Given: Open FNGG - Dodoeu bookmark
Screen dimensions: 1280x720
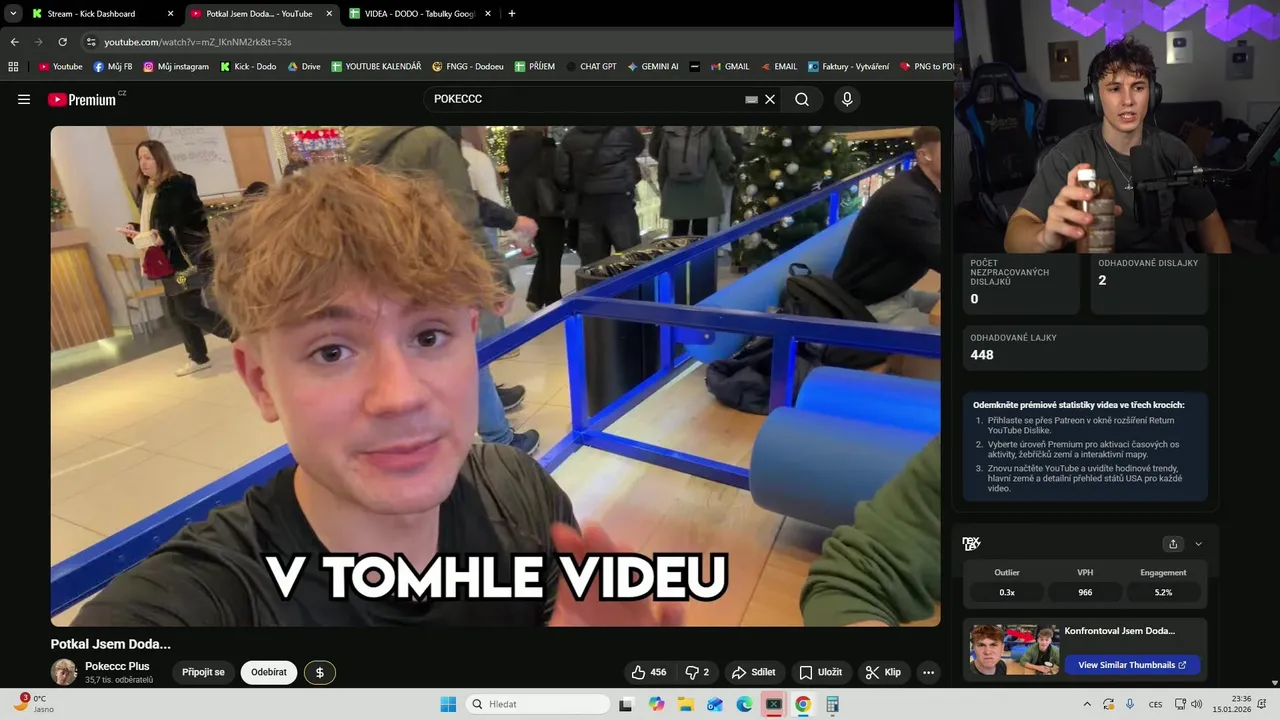Looking at the screenshot, I should (467, 66).
